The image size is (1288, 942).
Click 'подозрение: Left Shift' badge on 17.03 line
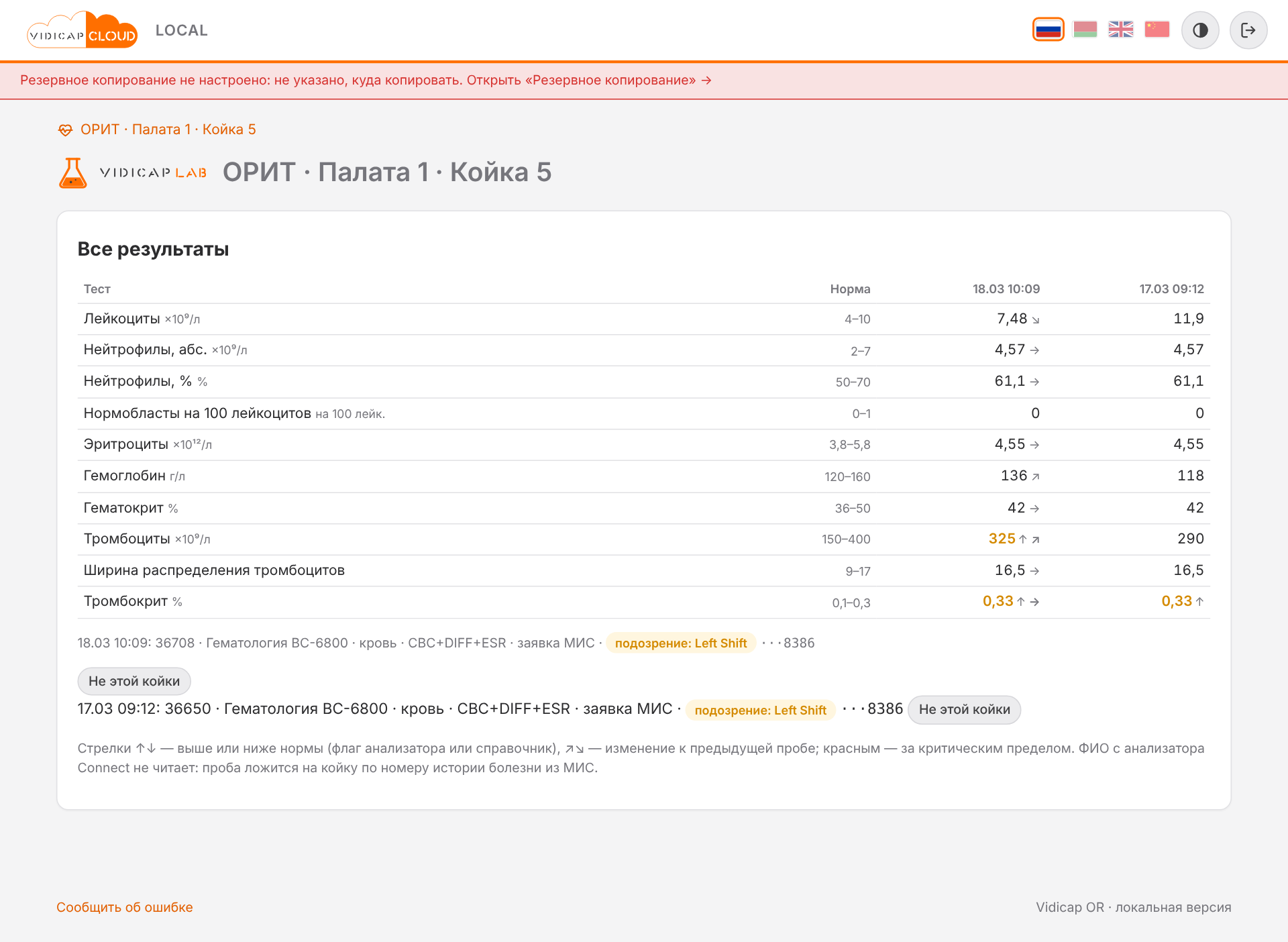[x=760, y=710]
